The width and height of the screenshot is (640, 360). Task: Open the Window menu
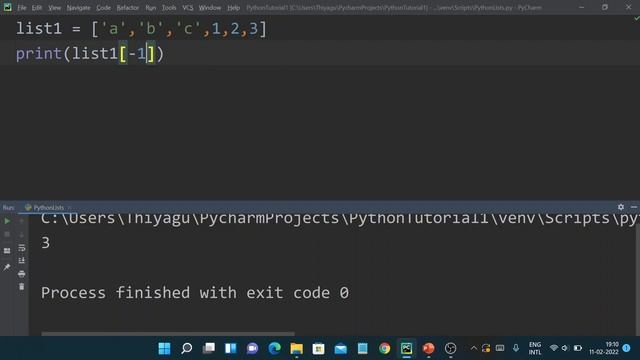[210, 8]
